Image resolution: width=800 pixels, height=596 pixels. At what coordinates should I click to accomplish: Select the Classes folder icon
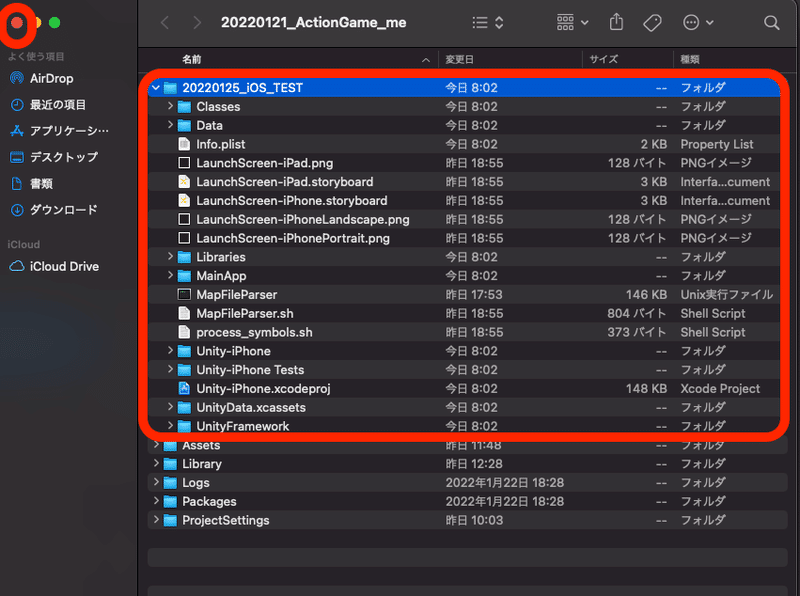184,107
